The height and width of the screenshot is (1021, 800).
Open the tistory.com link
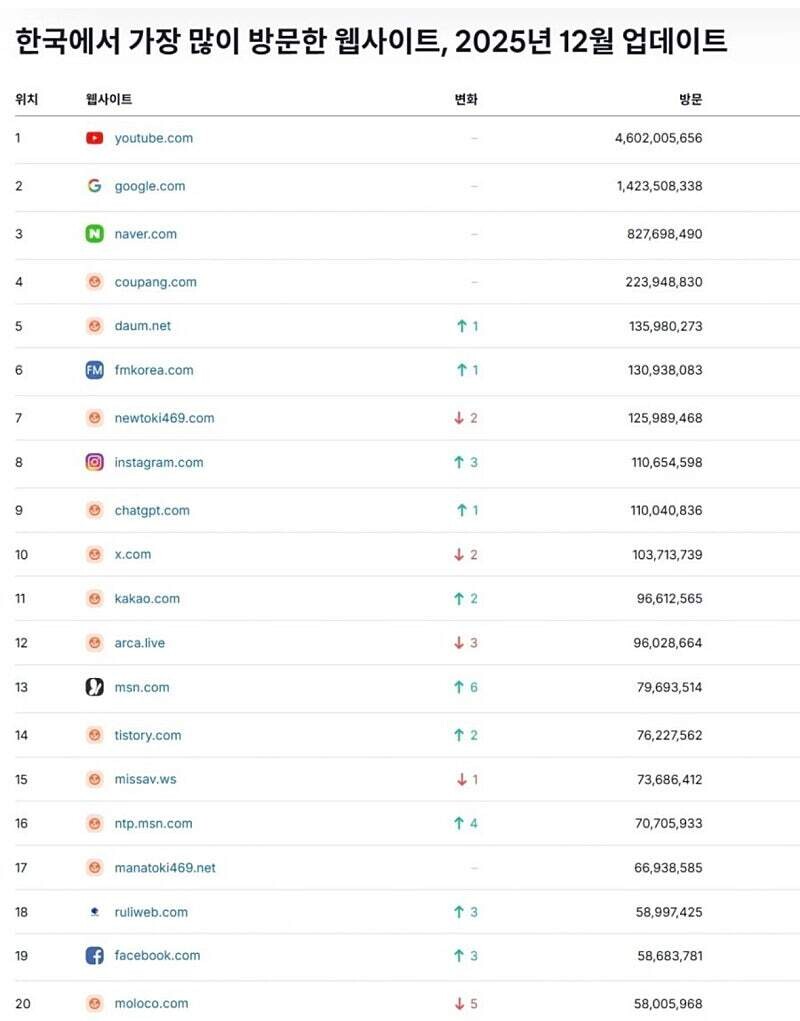[148, 735]
